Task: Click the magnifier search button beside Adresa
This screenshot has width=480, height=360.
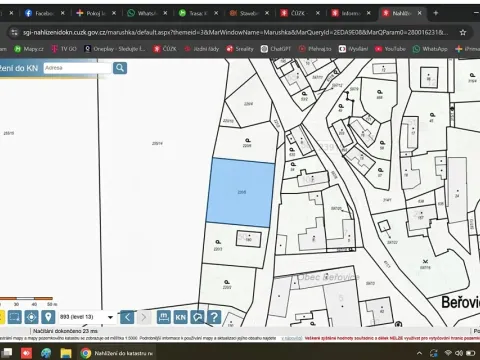Action: tap(120, 68)
